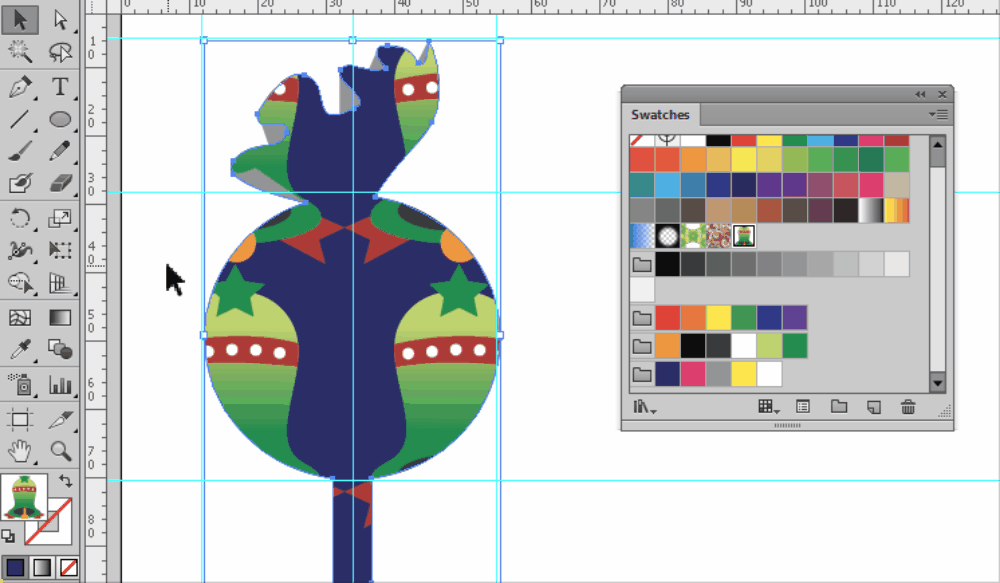Screen dimensions: 1000x583
Task: Set paint mode to Gradient below fill box
Action: [41, 567]
